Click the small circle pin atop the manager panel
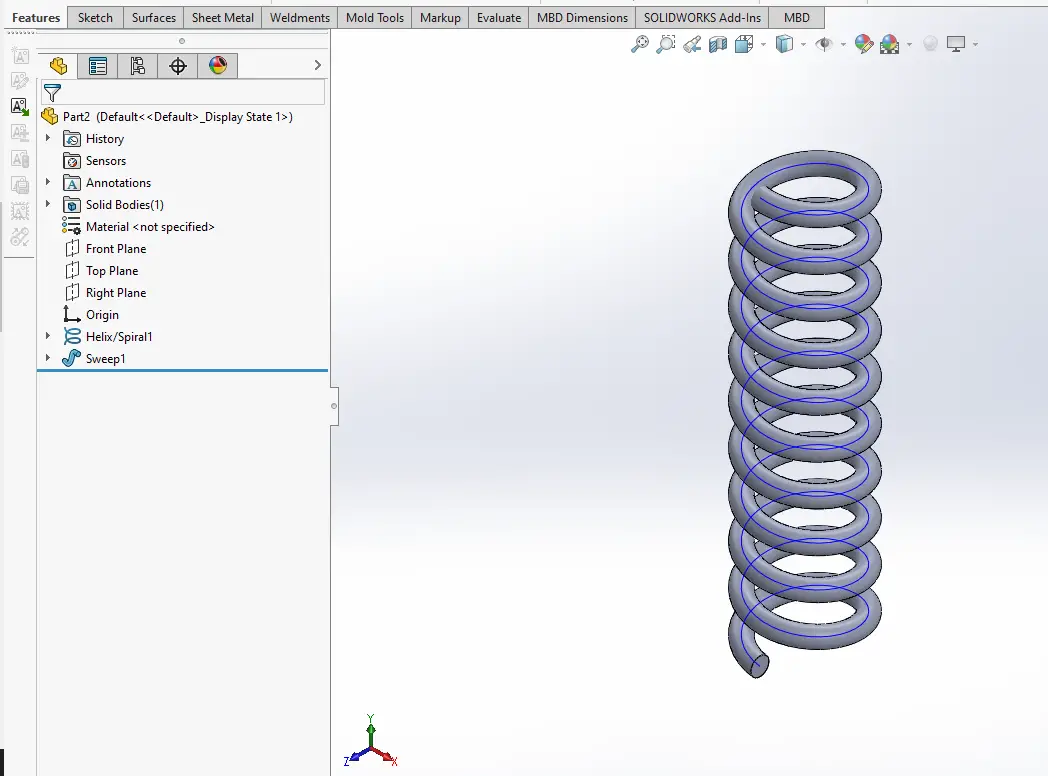Screen dimensions: 1048x776 click(182, 41)
